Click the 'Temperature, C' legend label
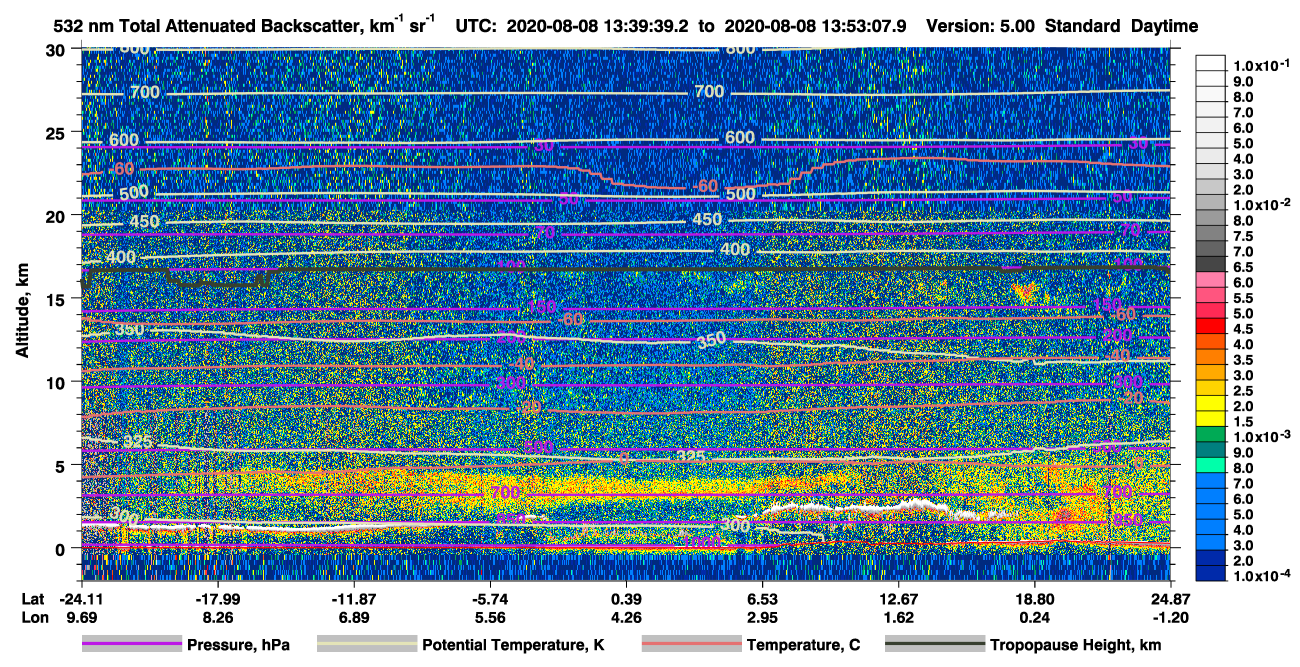 click(803, 645)
